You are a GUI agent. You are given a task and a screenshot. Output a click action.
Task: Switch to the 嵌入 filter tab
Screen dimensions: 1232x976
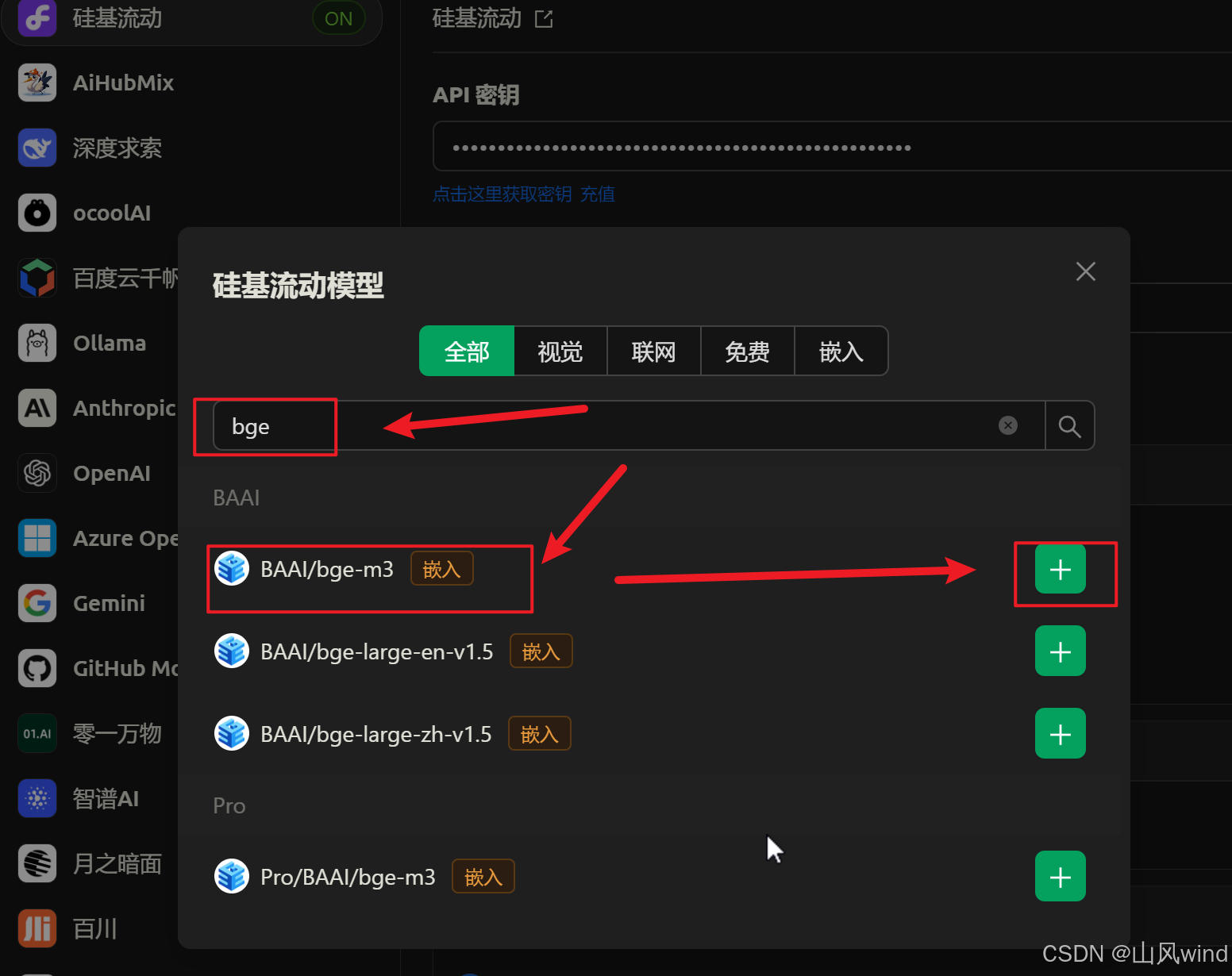(x=841, y=351)
